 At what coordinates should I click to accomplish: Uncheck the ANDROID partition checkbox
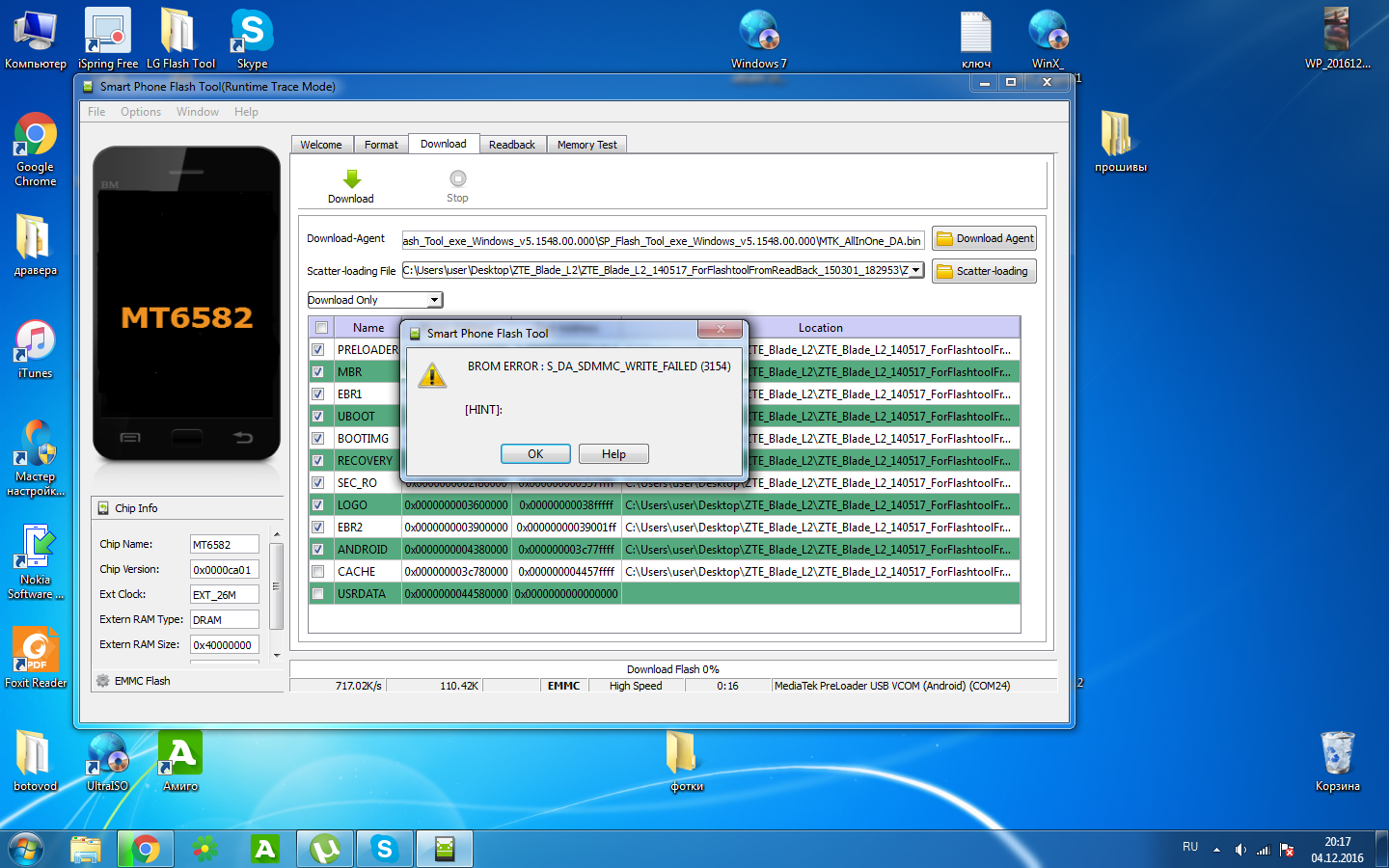[x=317, y=550]
